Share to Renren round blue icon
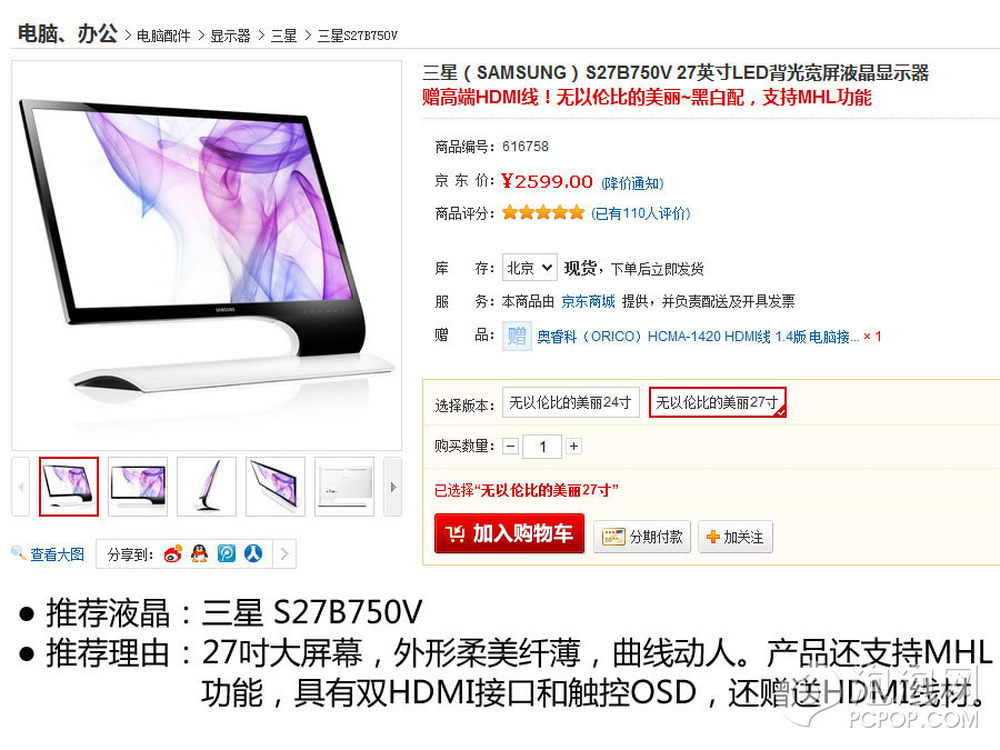Image resolution: width=1000 pixels, height=750 pixels. pos(253,554)
